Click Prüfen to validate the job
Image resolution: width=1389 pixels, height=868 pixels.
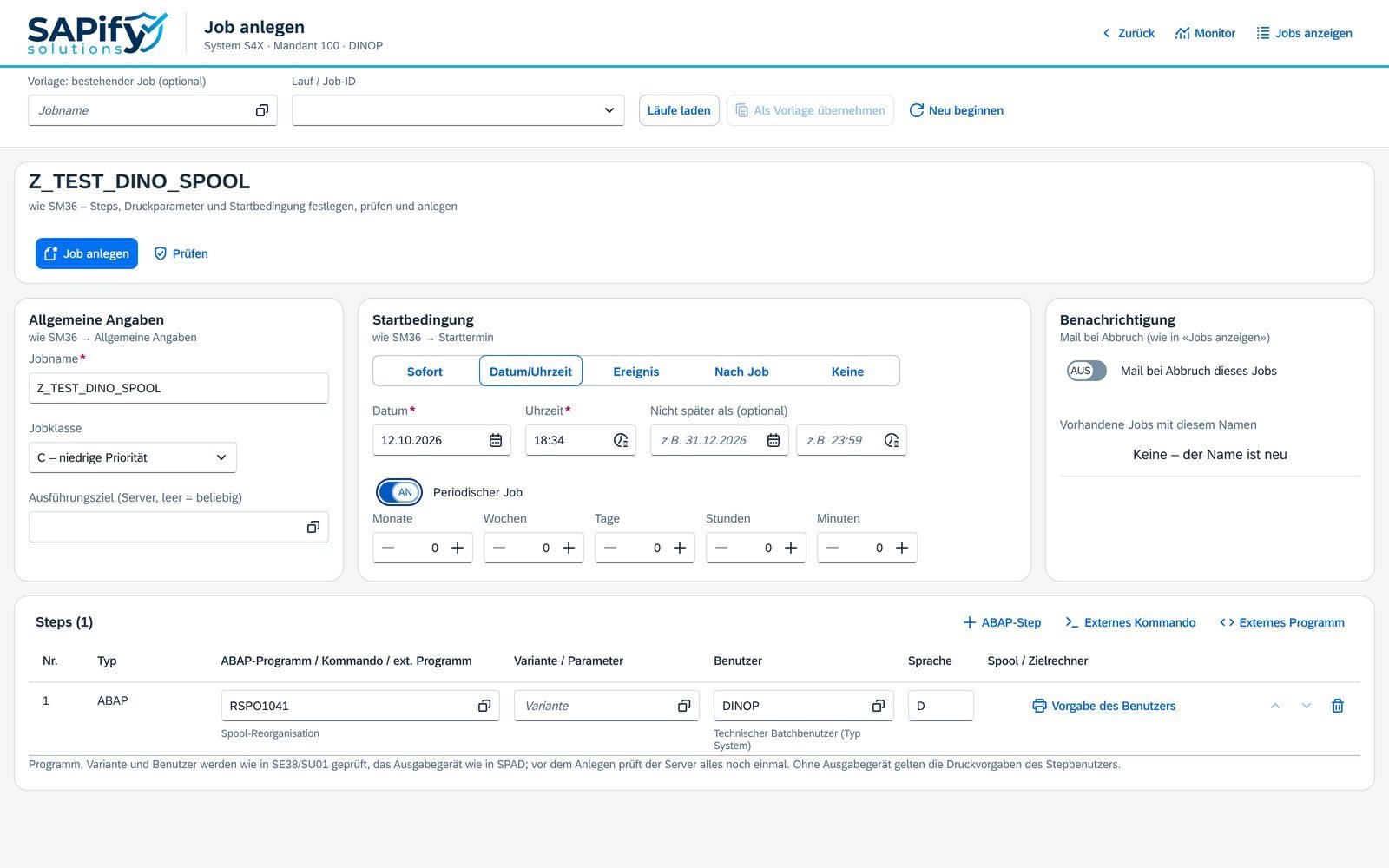181,253
